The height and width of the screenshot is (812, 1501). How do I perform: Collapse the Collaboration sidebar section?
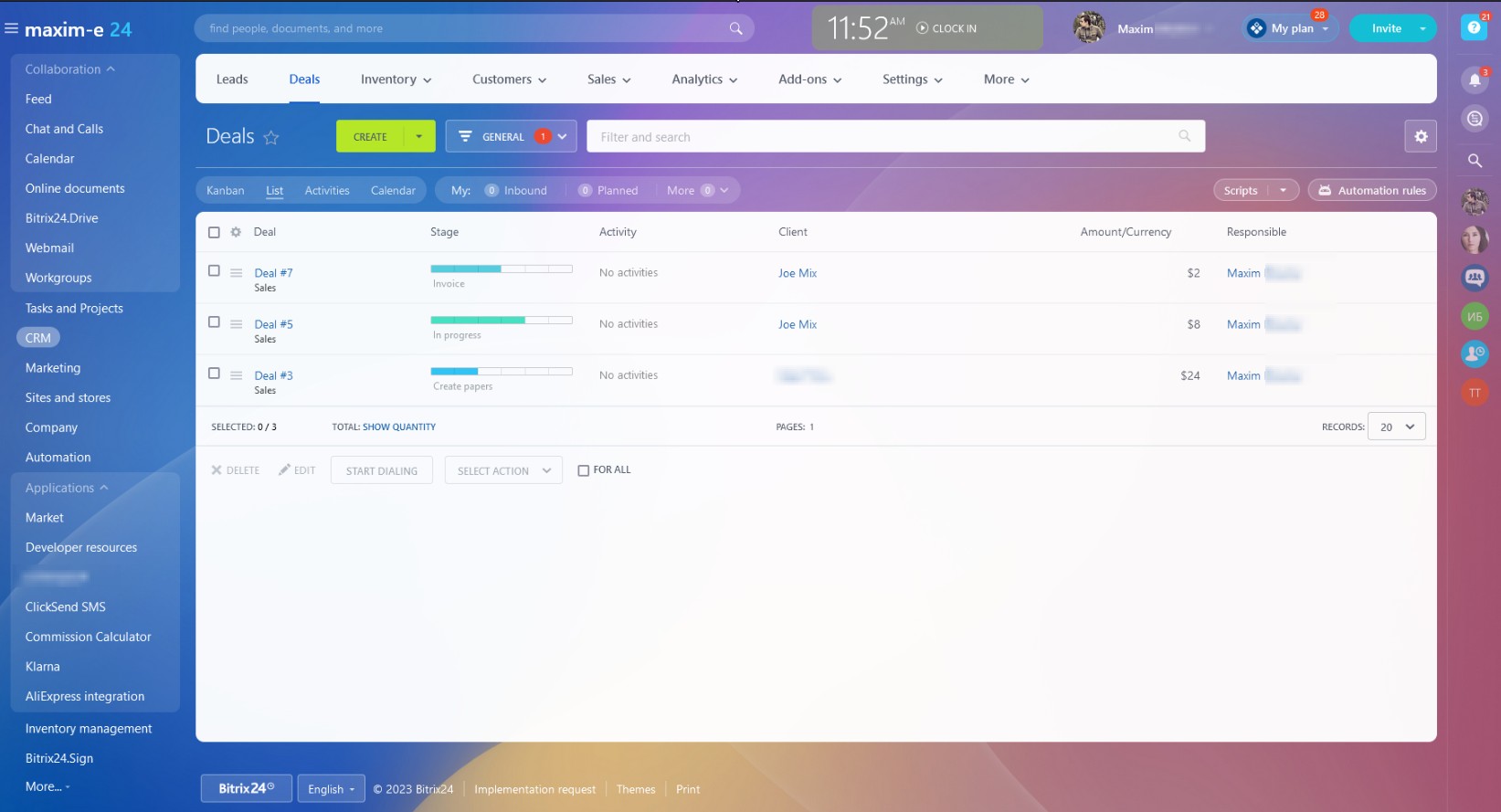(70, 69)
